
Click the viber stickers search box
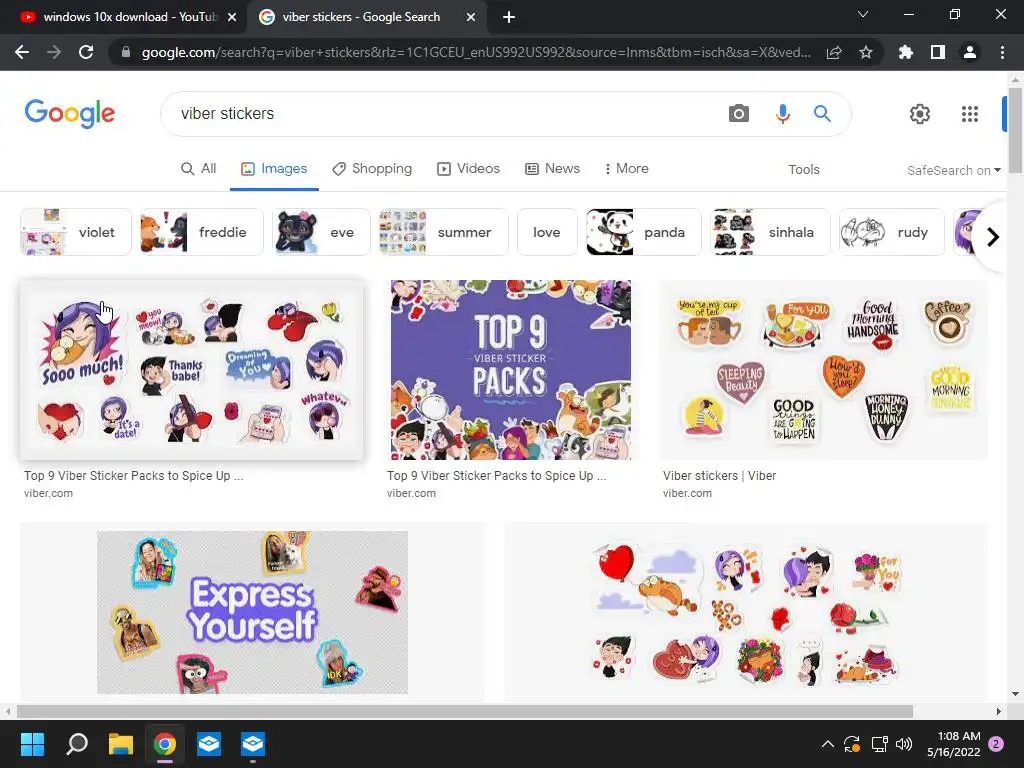[x=444, y=114]
